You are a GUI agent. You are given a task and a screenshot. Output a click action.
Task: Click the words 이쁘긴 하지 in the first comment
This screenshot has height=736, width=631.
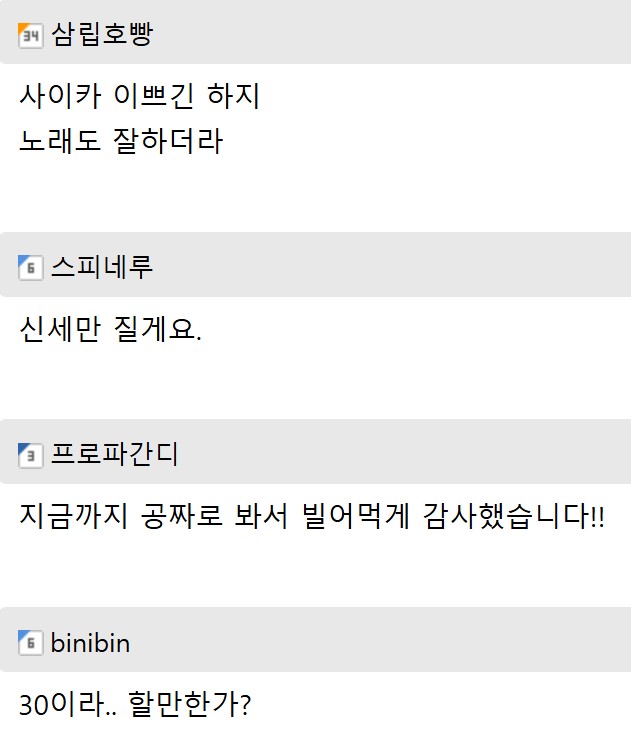(186, 96)
